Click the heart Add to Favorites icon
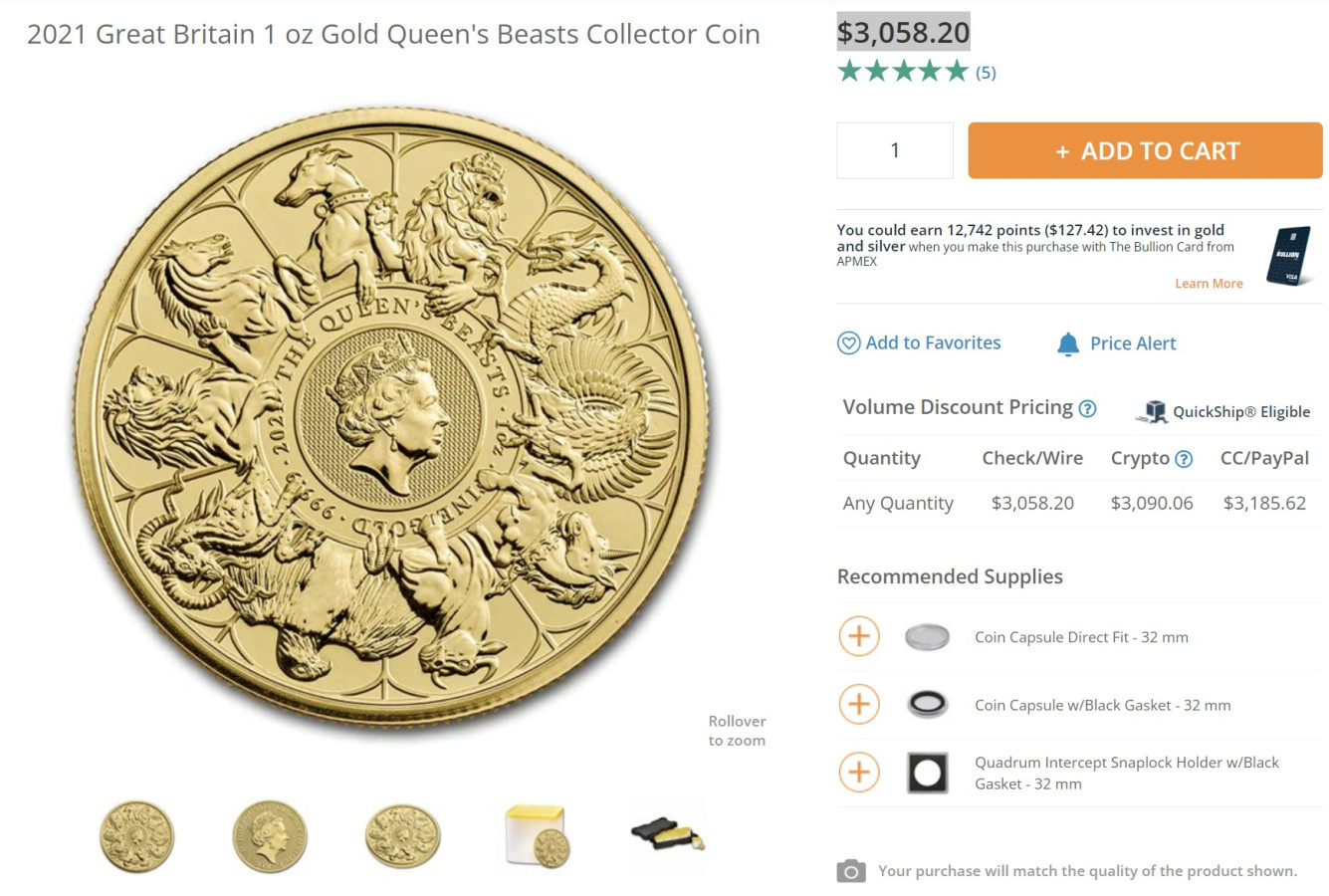 [x=848, y=343]
